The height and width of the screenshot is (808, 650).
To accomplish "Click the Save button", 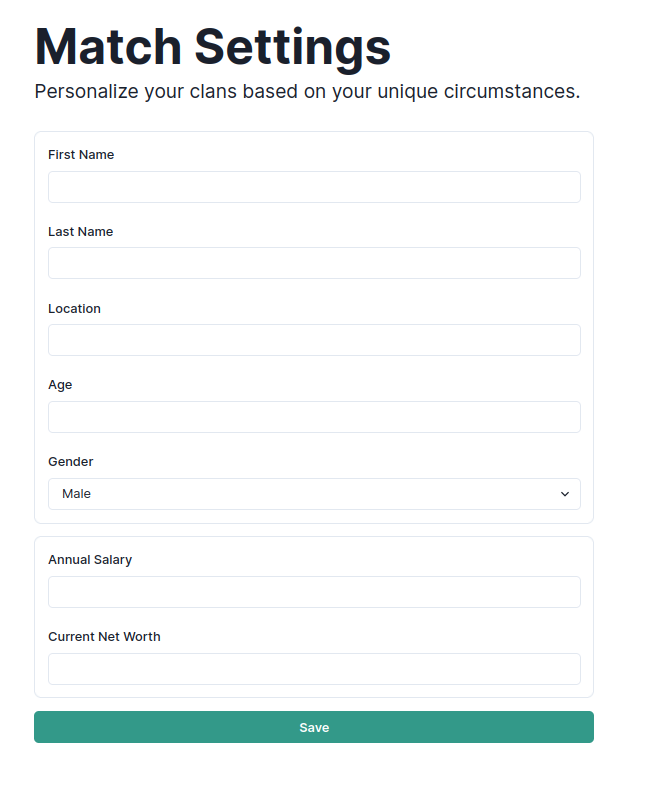I will click(x=313, y=727).
